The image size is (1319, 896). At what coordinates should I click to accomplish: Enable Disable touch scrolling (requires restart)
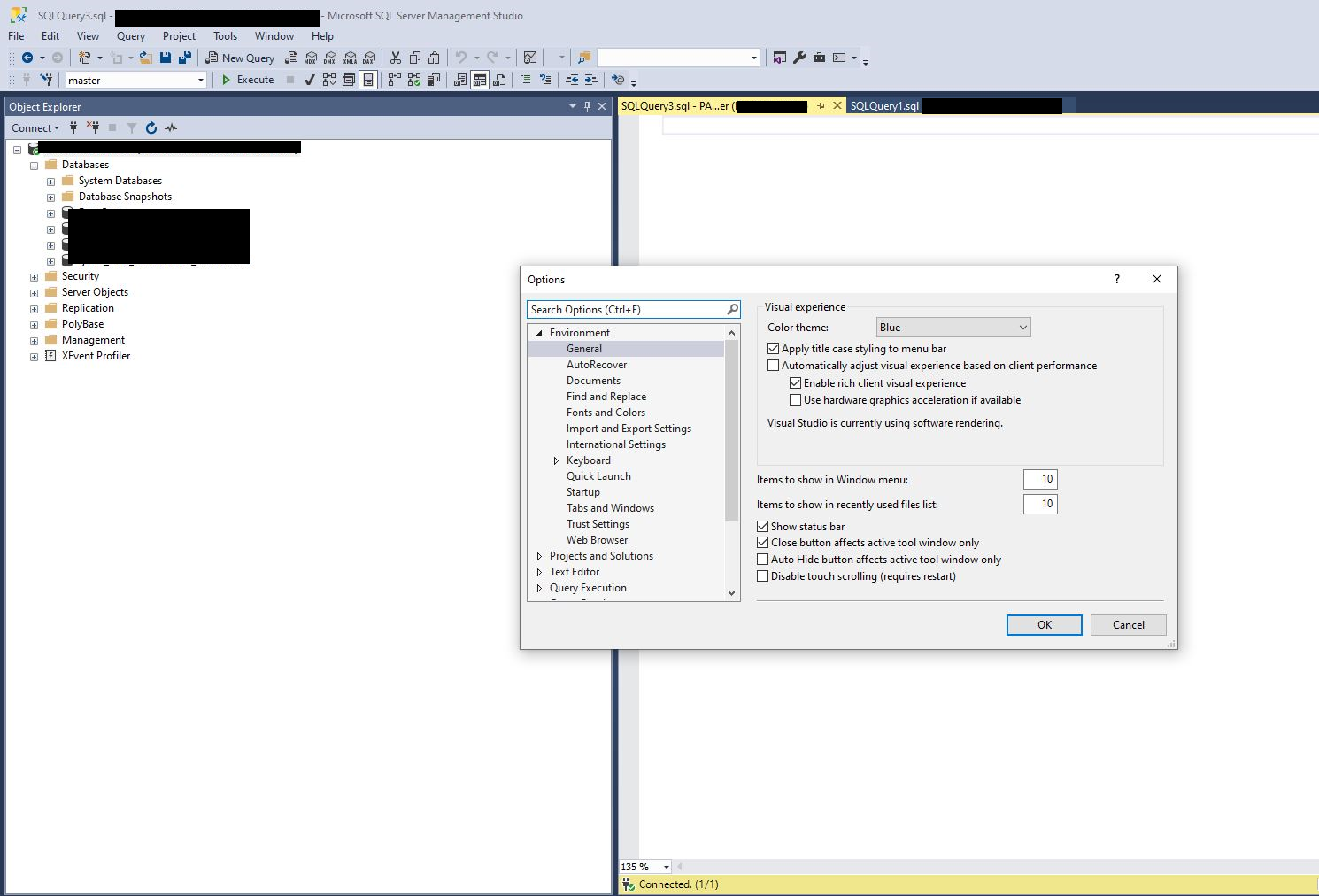pyautogui.click(x=762, y=576)
